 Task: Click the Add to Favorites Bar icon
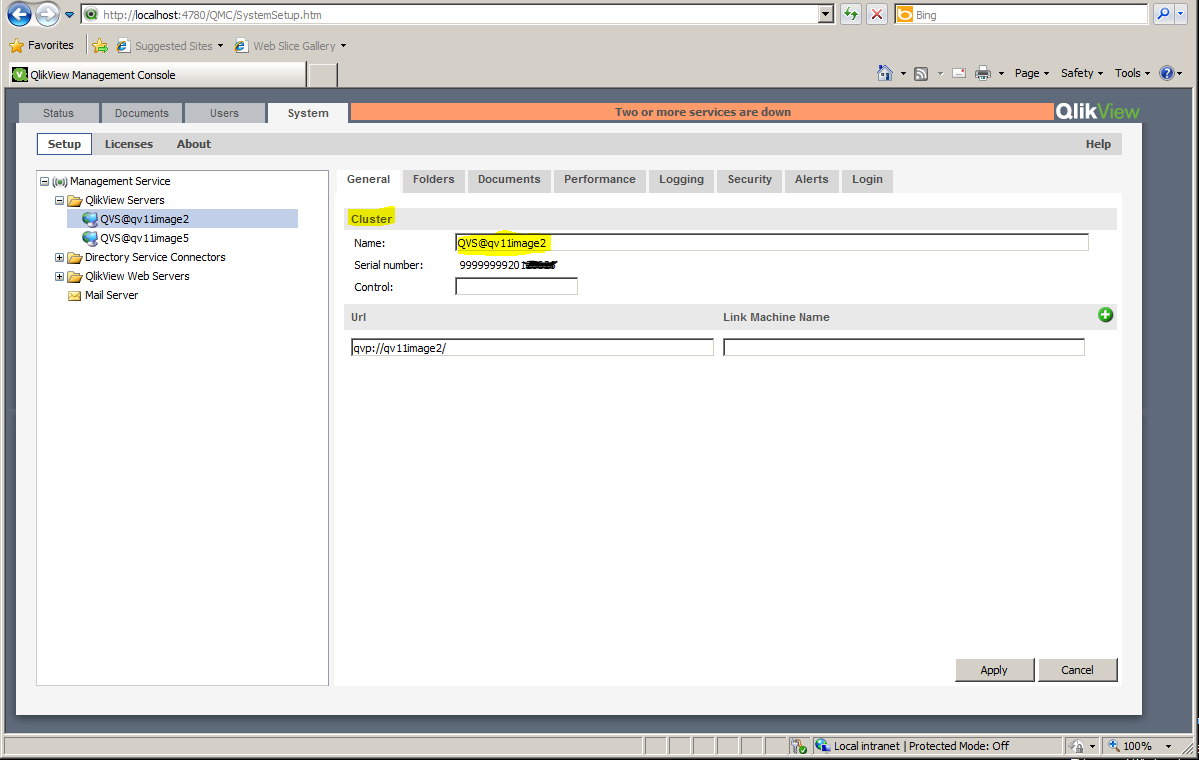(x=99, y=45)
